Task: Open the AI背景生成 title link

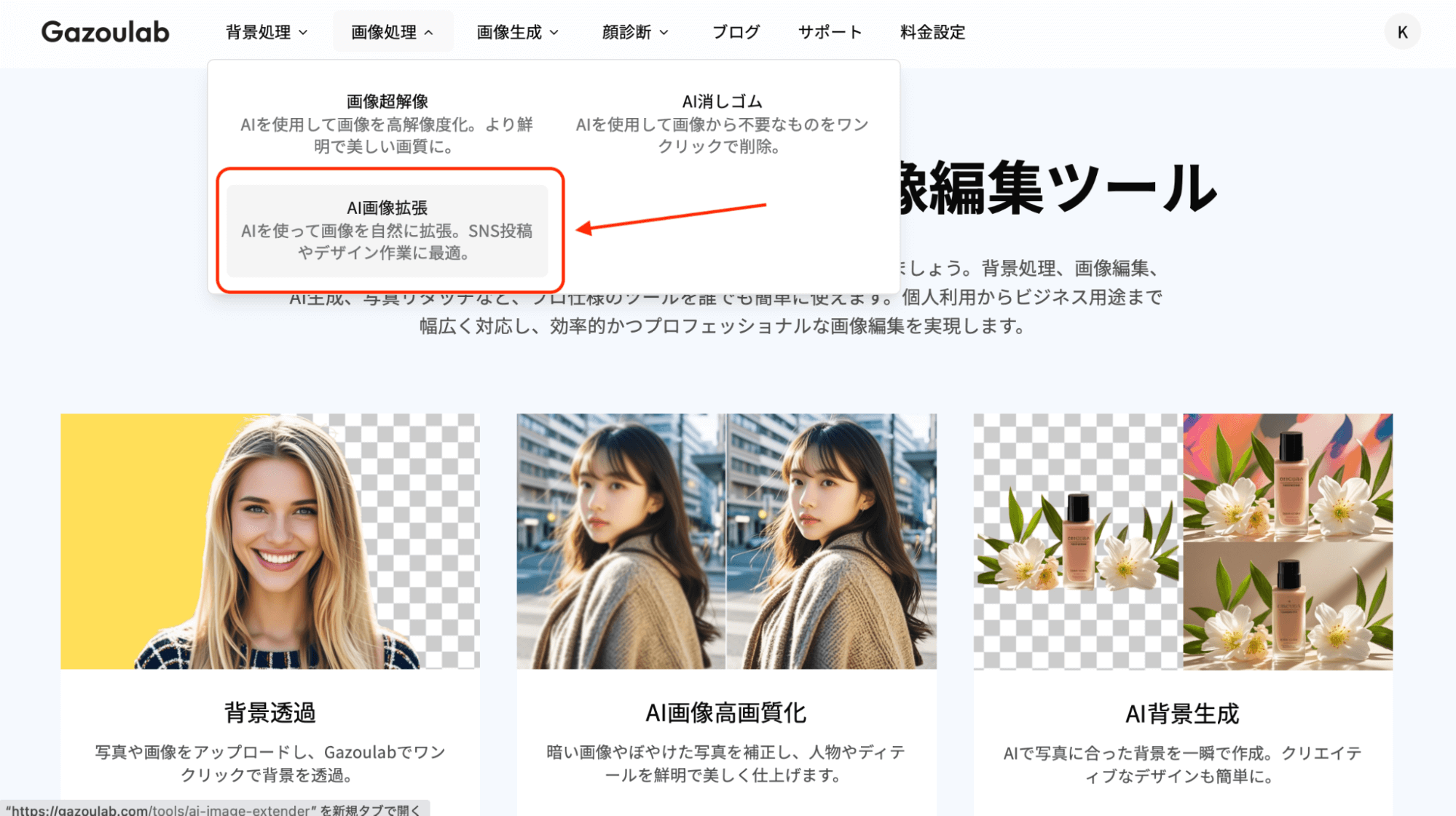Action: [x=1182, y=713]
